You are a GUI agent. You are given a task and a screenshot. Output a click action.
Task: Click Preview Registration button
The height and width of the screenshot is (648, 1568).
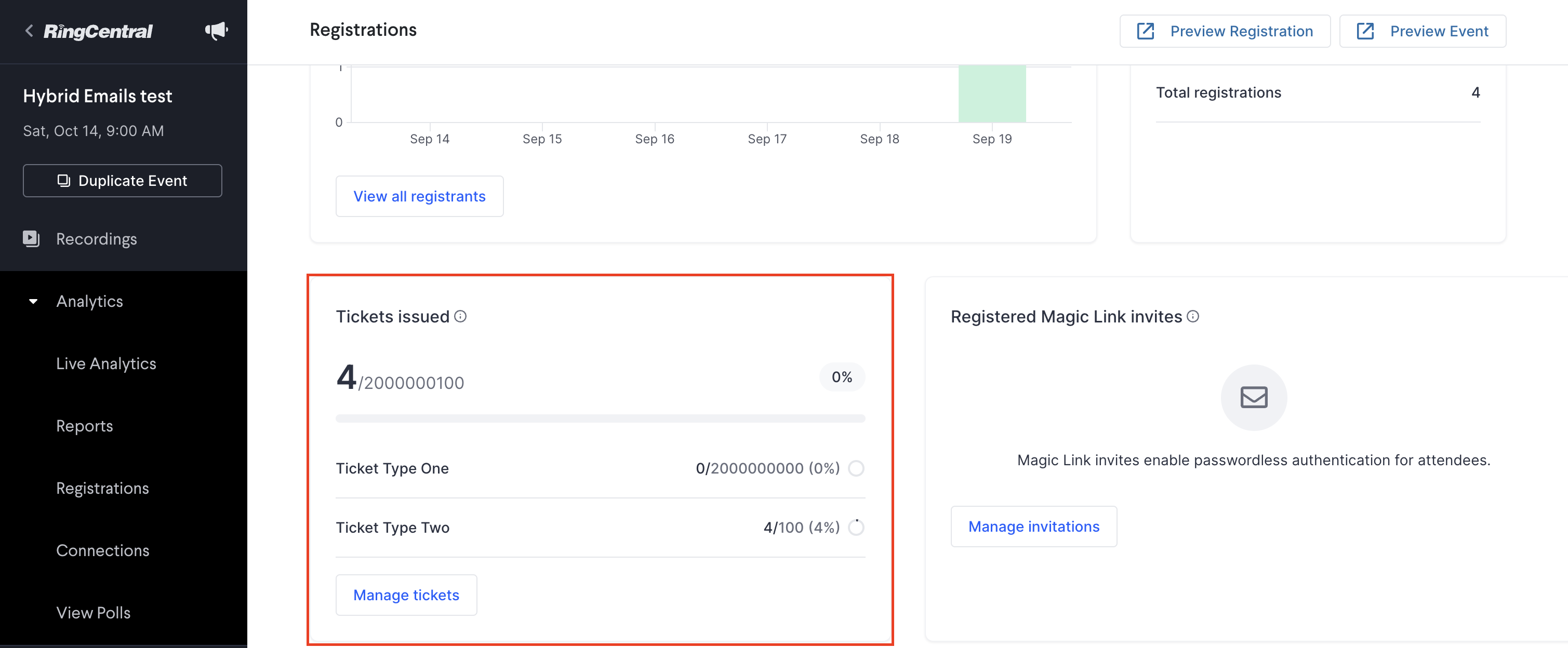pyautogui.click(x=1225, y=31)
